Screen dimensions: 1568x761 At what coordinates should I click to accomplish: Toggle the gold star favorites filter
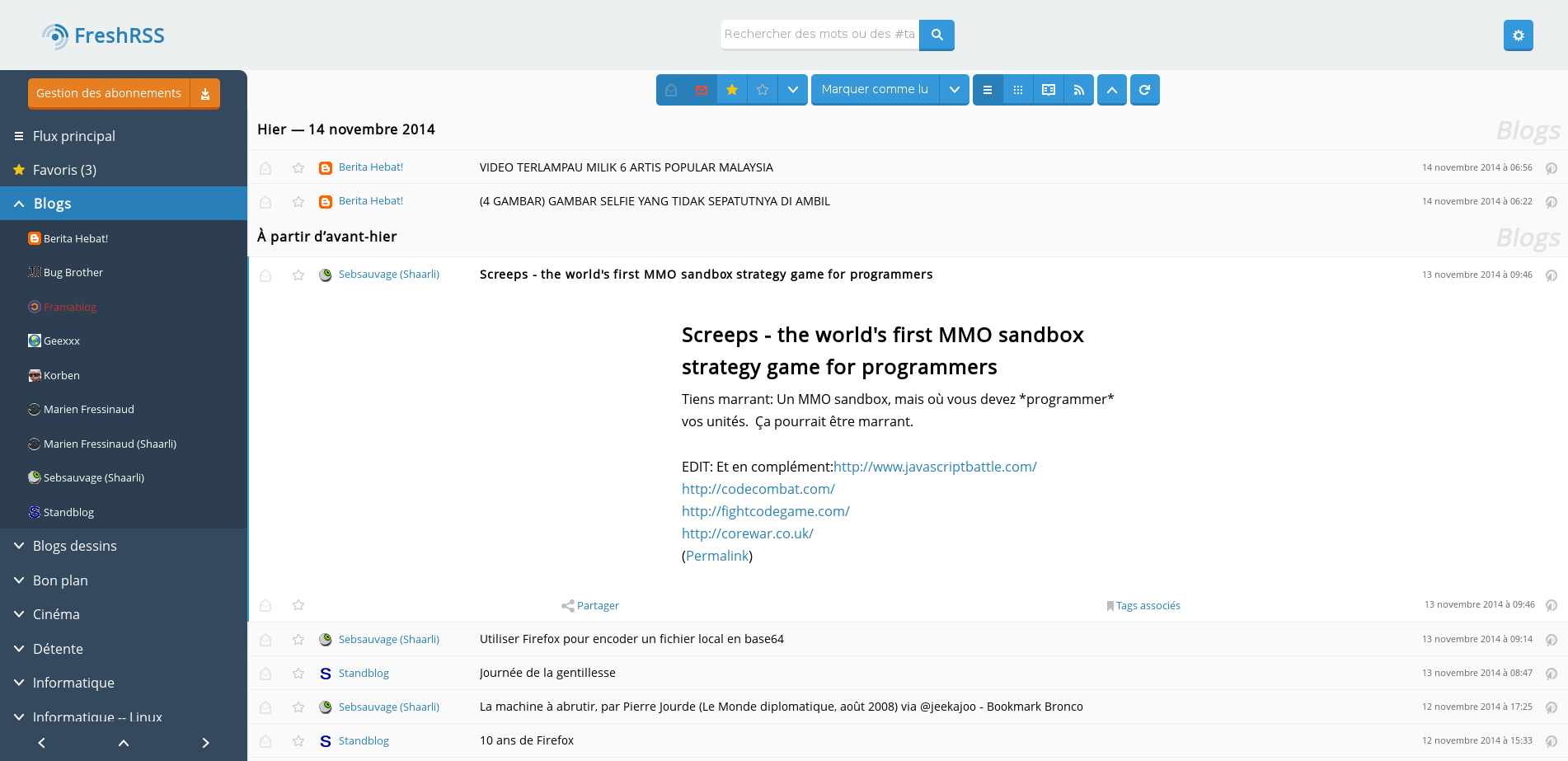(731, 90)
